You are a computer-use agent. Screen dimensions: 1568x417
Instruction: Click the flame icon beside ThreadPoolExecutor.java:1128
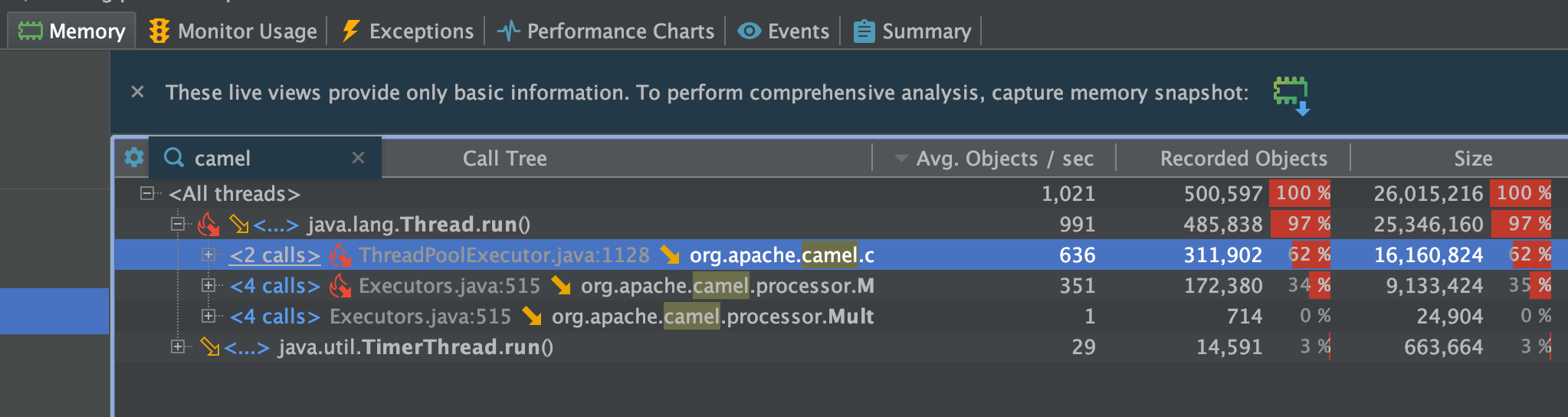click(x=340, y=255)
